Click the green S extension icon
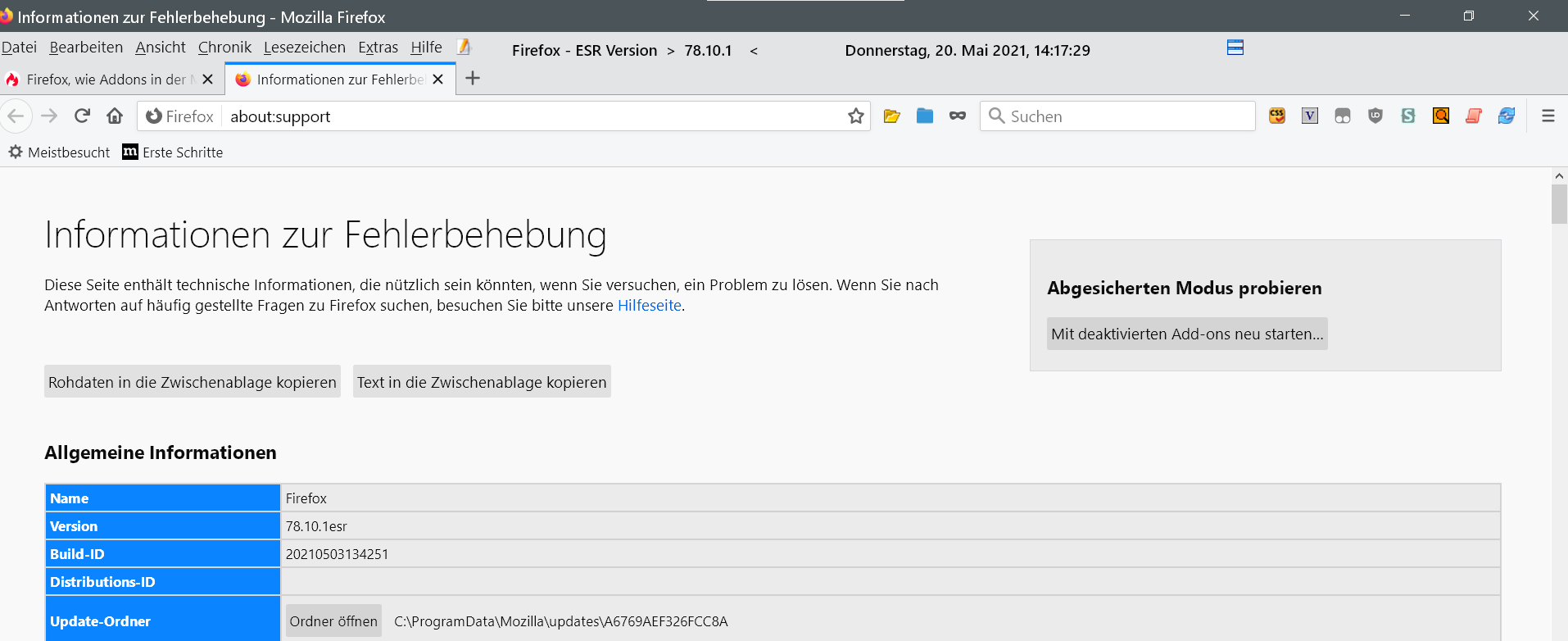1568x641 pixels. coord(1408,116)
